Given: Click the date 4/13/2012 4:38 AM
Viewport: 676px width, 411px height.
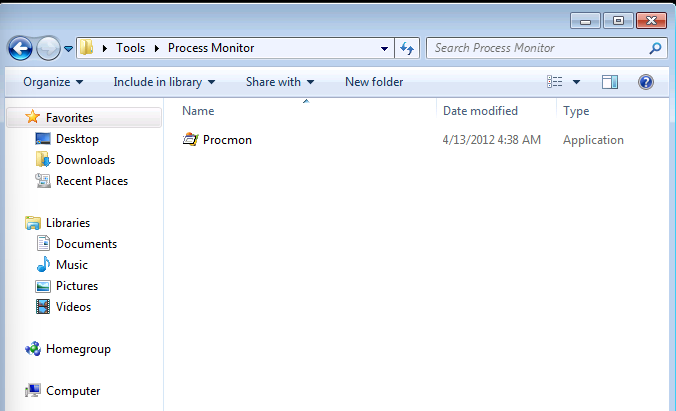Looking at the screenshot, I should 491,140.
